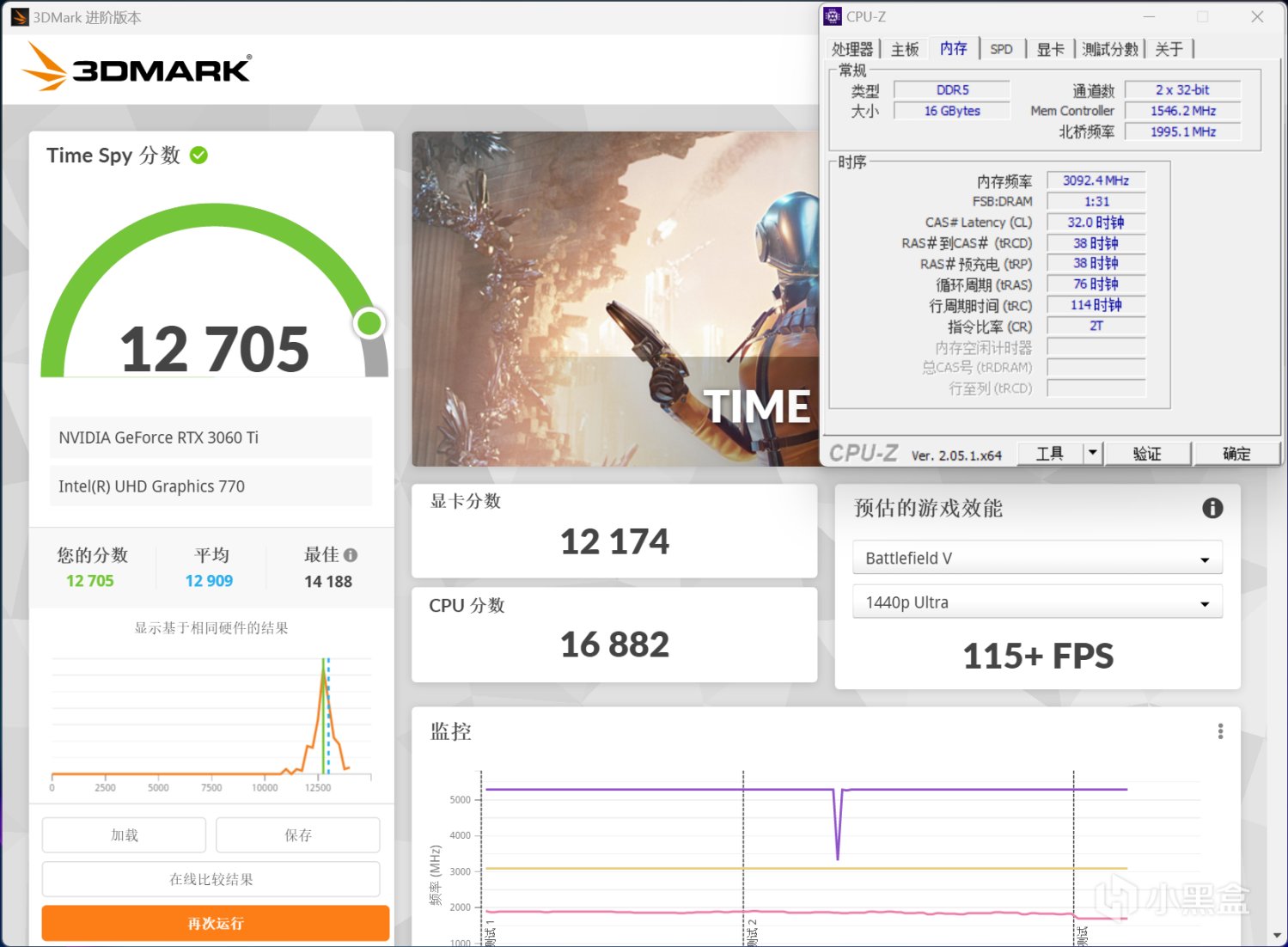Click the 1546.2 MHz Mem Controller value
The width and height of the screenshot is (1288, 947).
[x=1182, y=111]
